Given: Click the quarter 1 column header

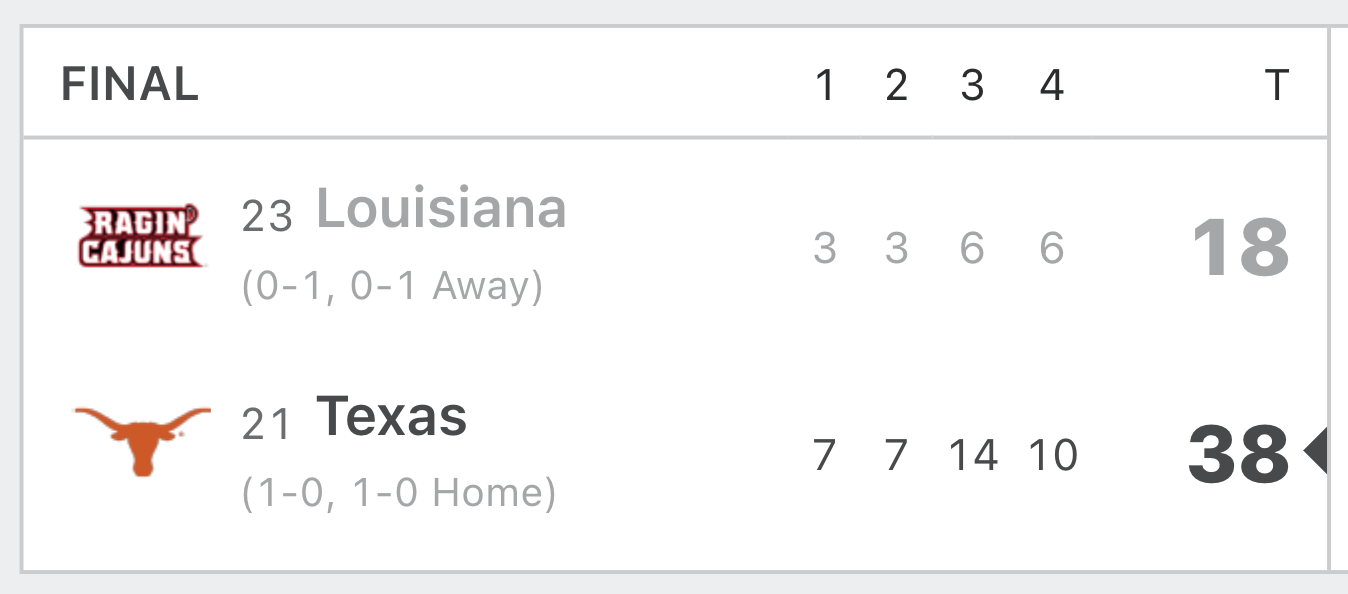Looking at the screenshot, I should coord(824,86).
